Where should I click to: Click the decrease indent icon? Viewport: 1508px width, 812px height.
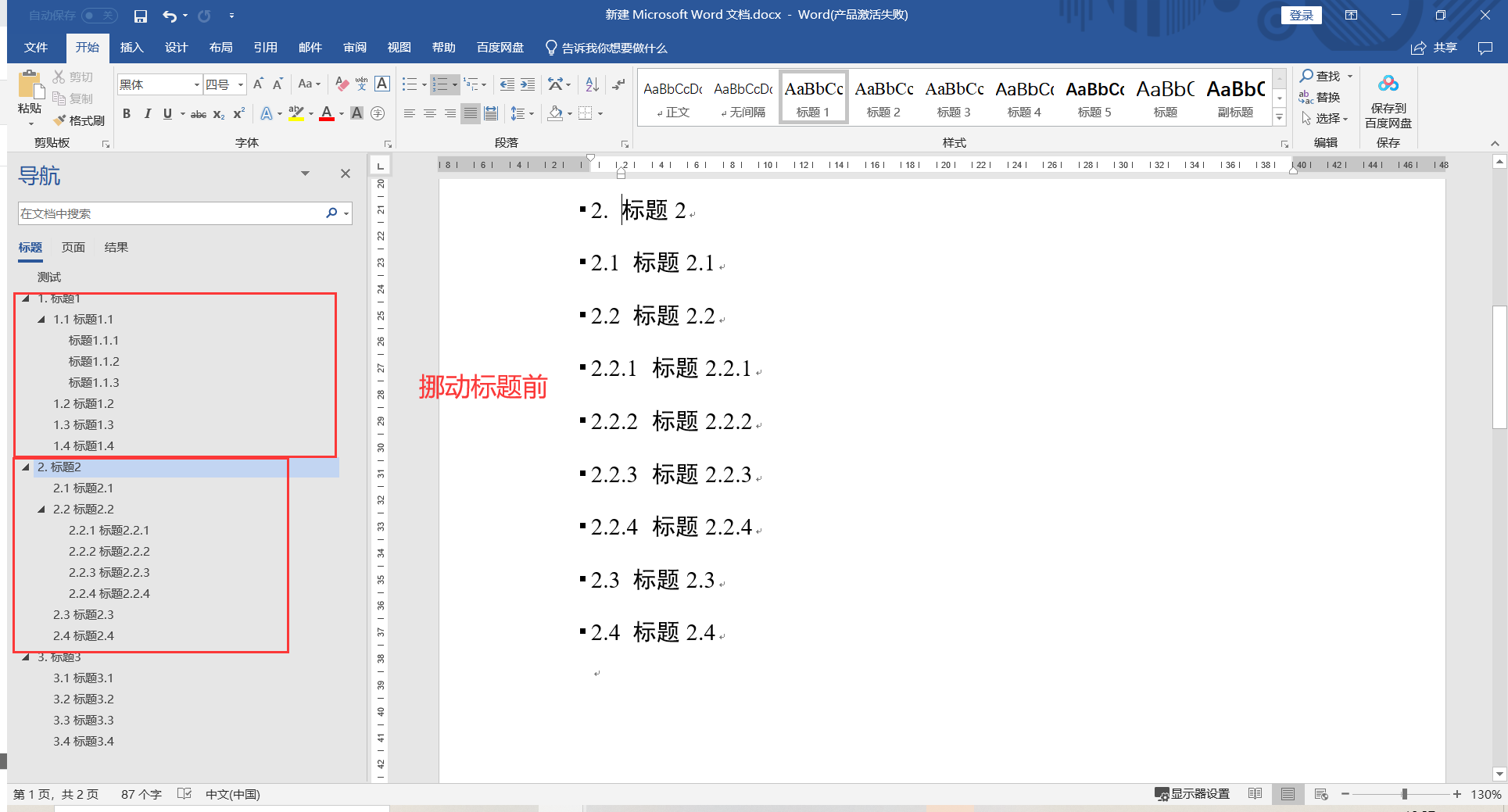click(507, 84)
